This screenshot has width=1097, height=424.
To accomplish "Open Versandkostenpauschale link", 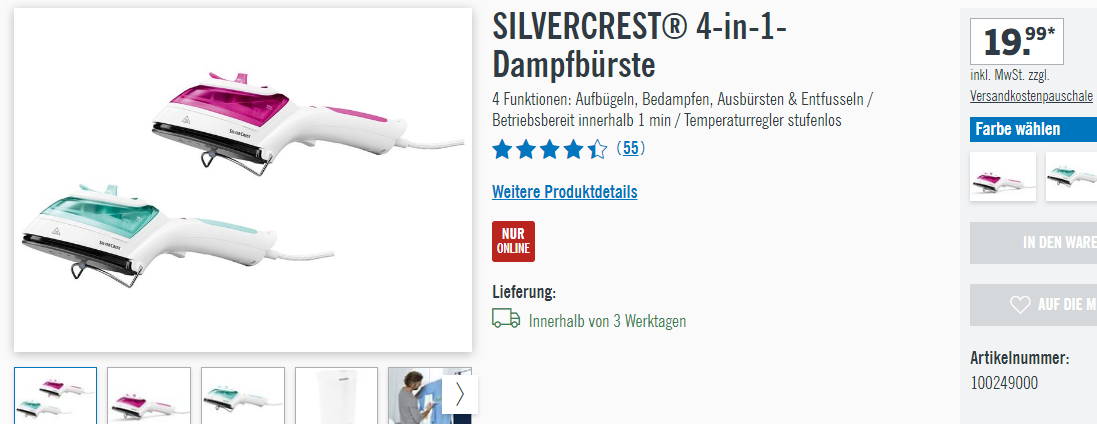I will tap(1031, 96).
